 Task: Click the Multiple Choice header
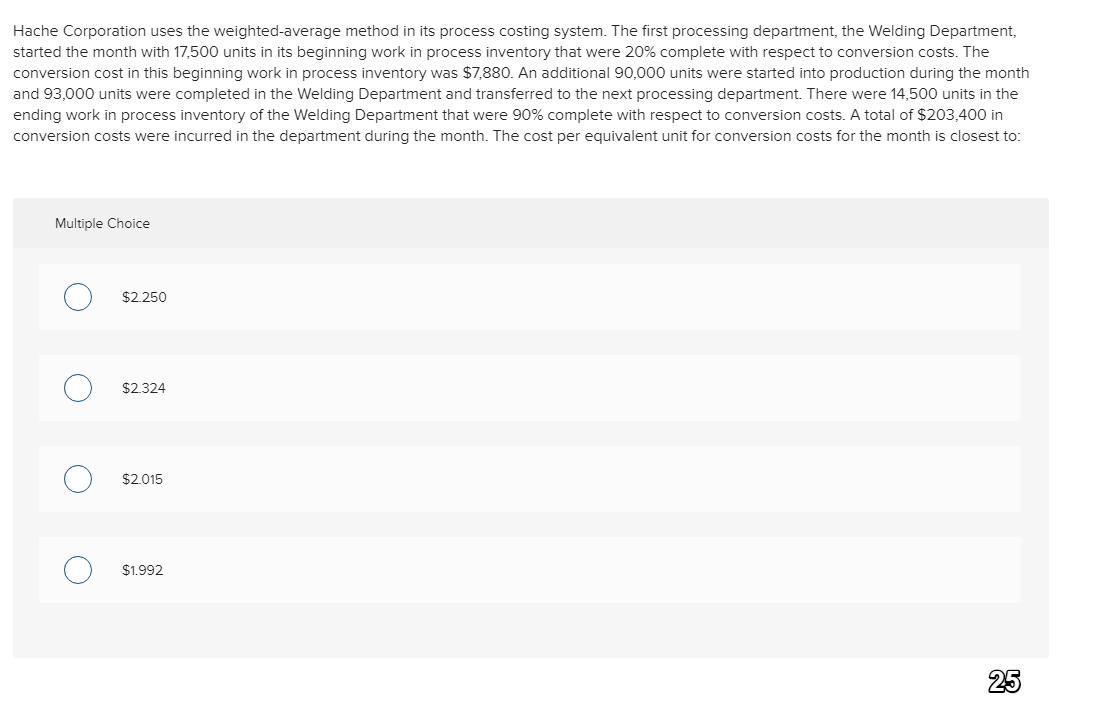102,223
